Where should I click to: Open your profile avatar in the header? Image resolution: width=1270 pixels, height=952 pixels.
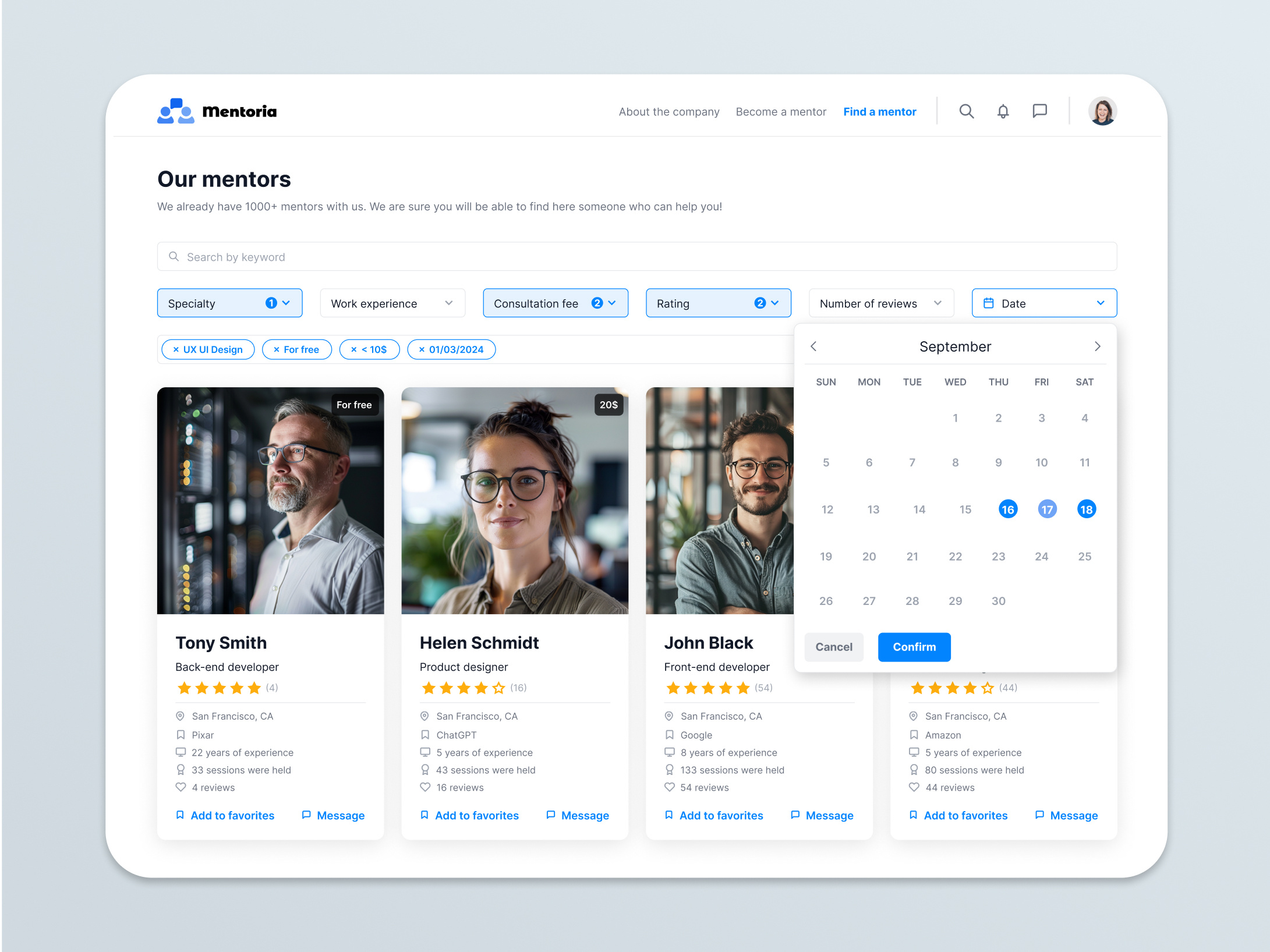click(x=1103, y=111)
